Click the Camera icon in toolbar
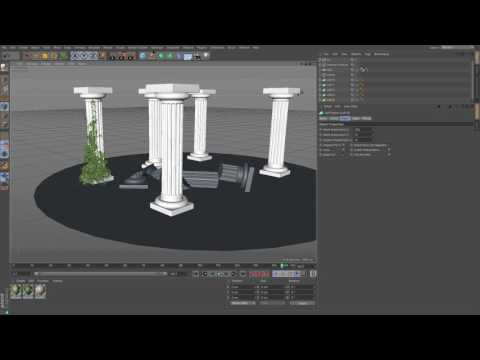Viewport: 480px width, 360px height. tap(197, 56)
